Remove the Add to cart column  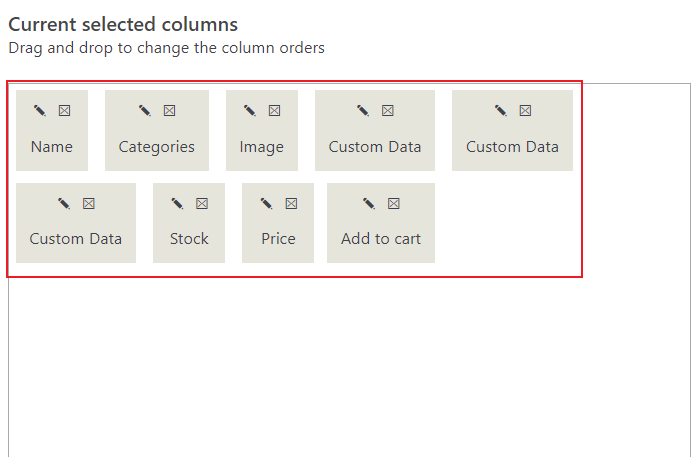click(x=394, y=203)
